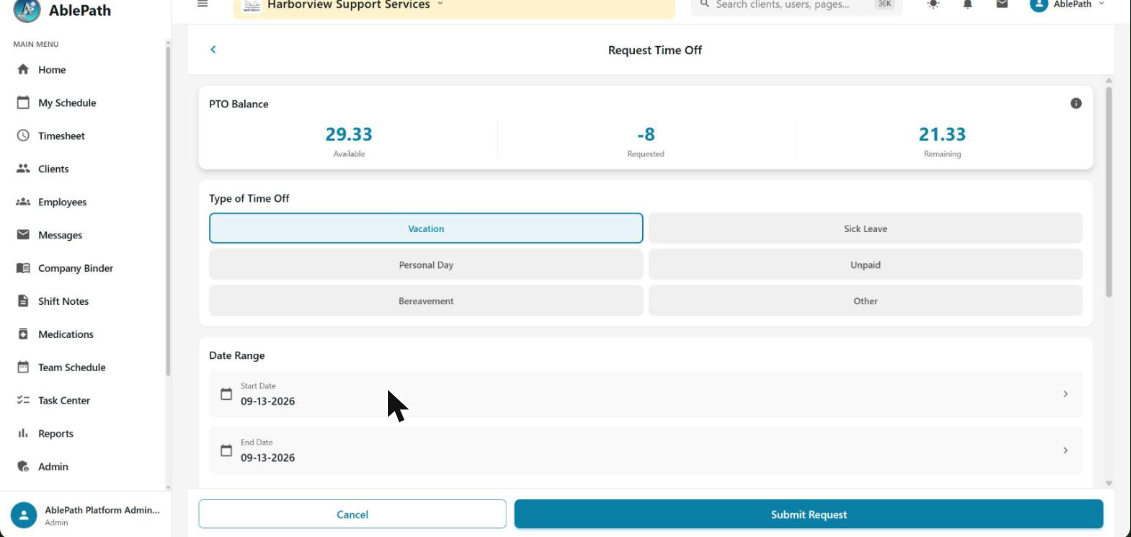Screen dimensions: 1131x537
Task: Open the mail envelope icon in header
Action: click(1002, 4)
